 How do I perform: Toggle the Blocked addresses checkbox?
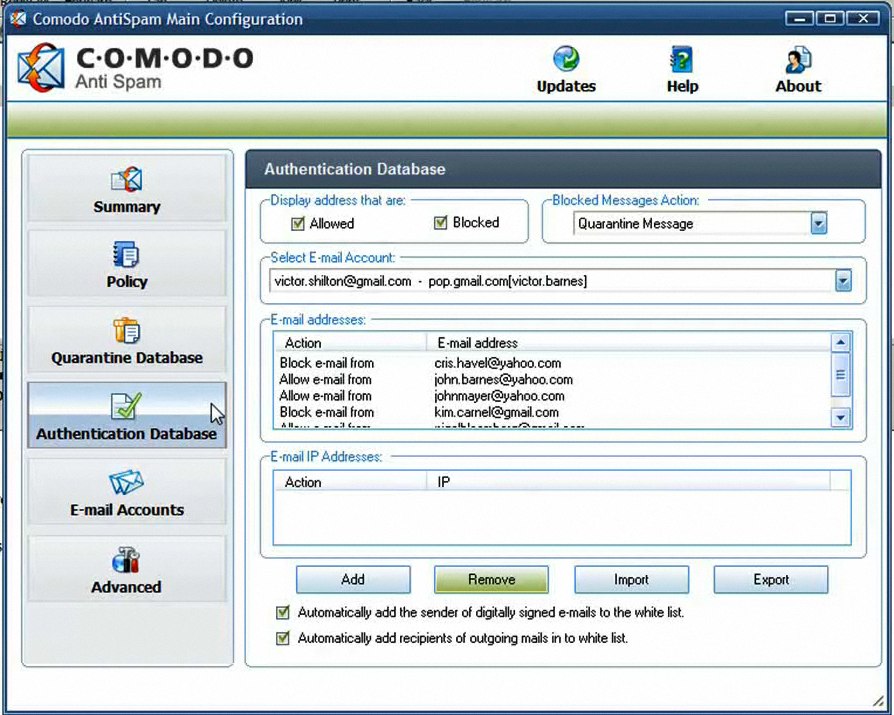point(440,222)
